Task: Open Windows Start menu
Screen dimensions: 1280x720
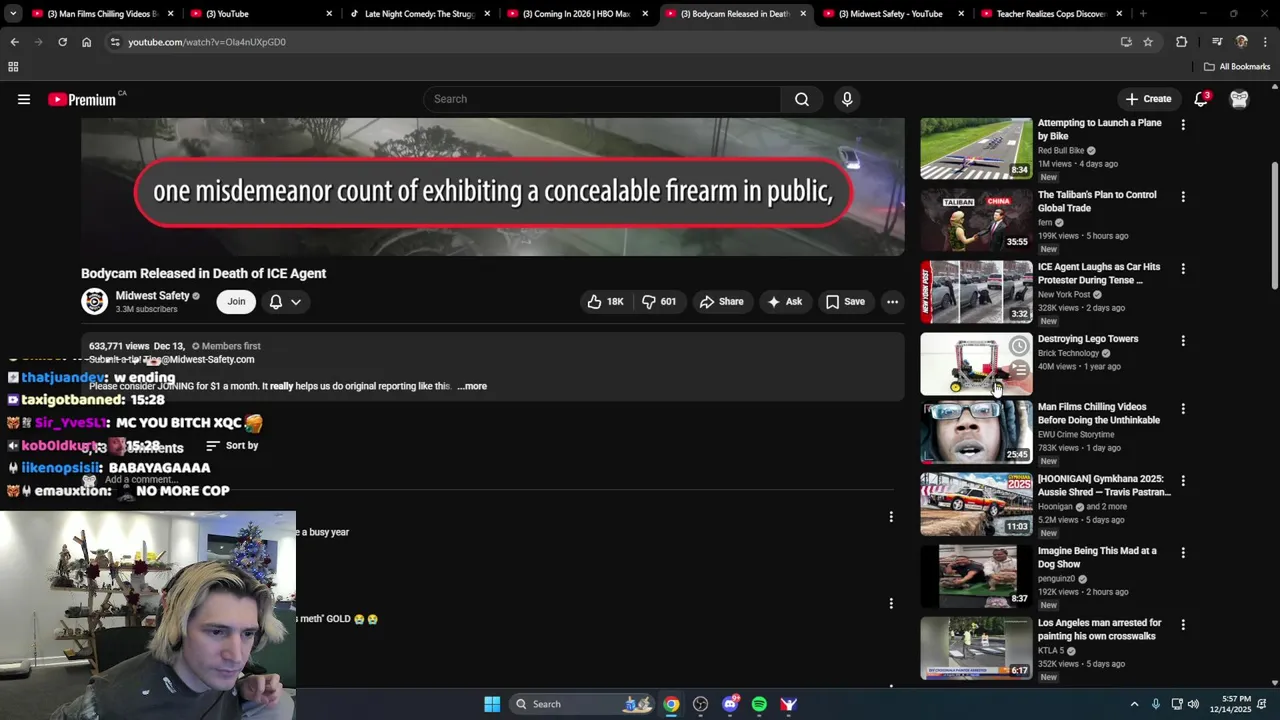Action: [x=492, y=704]
